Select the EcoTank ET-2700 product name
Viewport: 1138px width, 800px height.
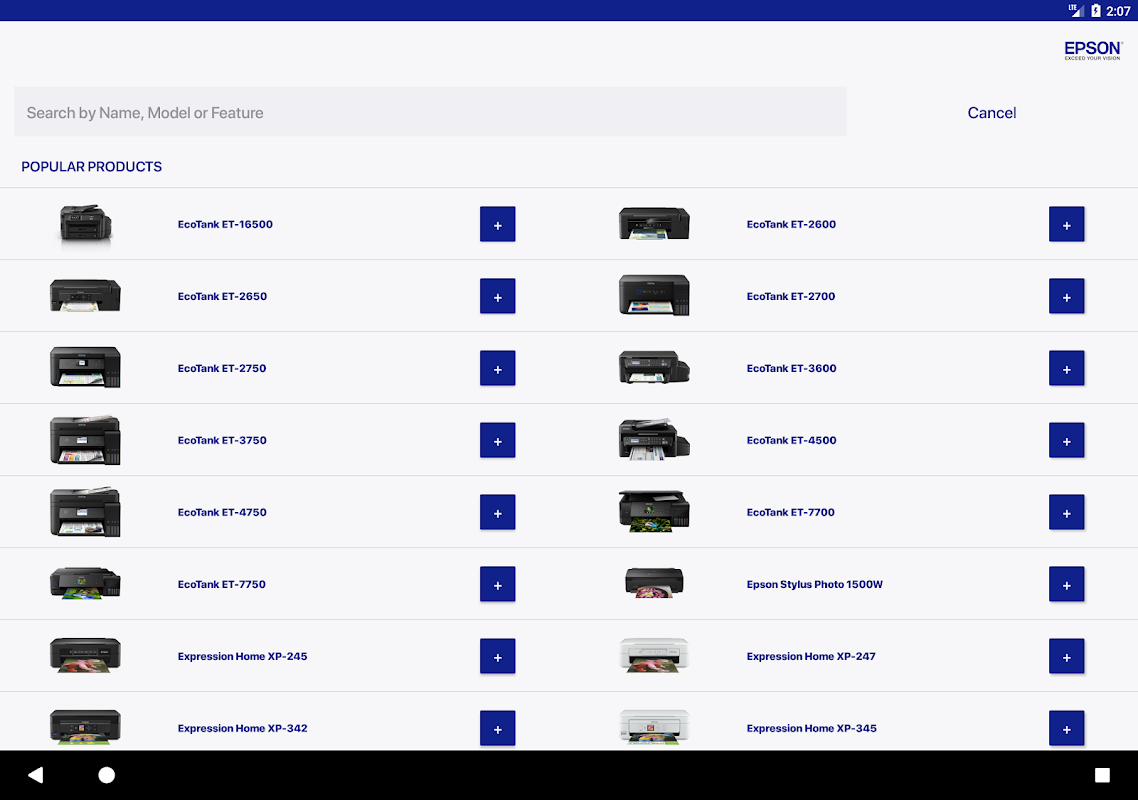[790, 296]
